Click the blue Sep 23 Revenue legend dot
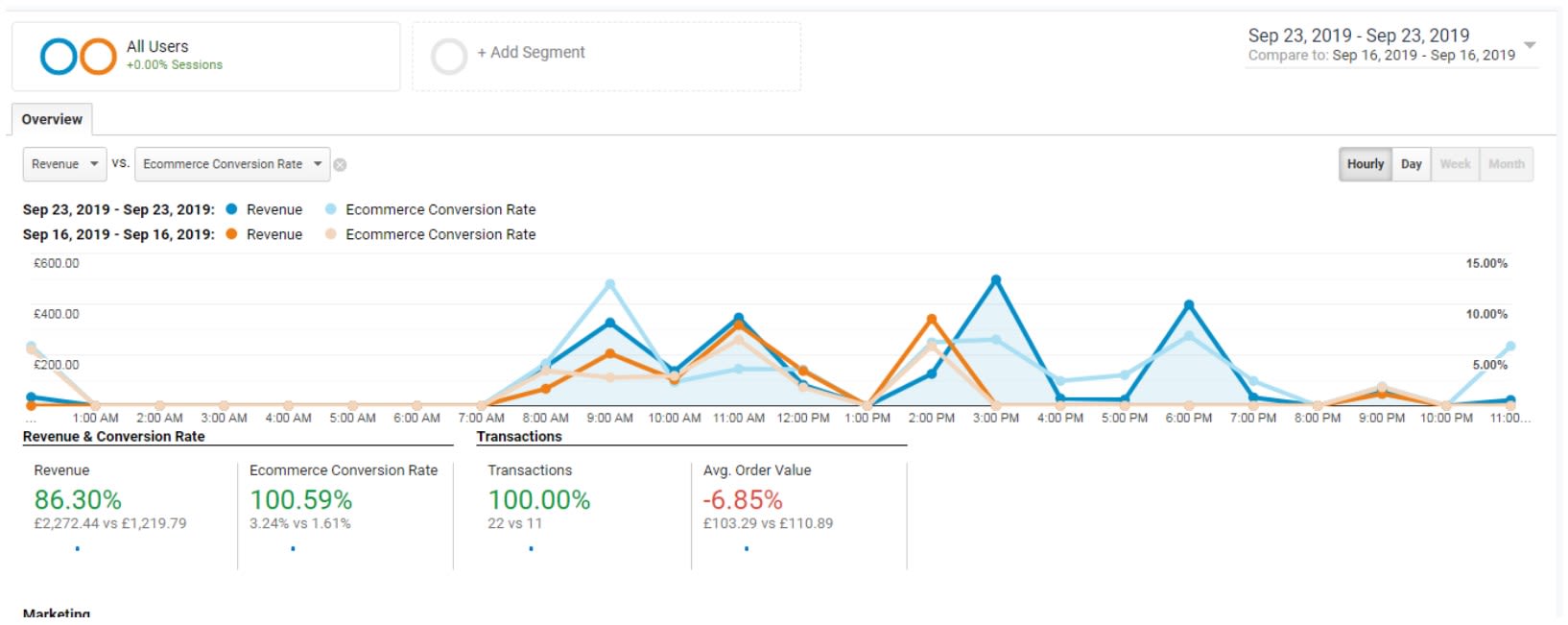This screenshot has width=1568, height=625. pyautogui.click(x=231, y=209)
